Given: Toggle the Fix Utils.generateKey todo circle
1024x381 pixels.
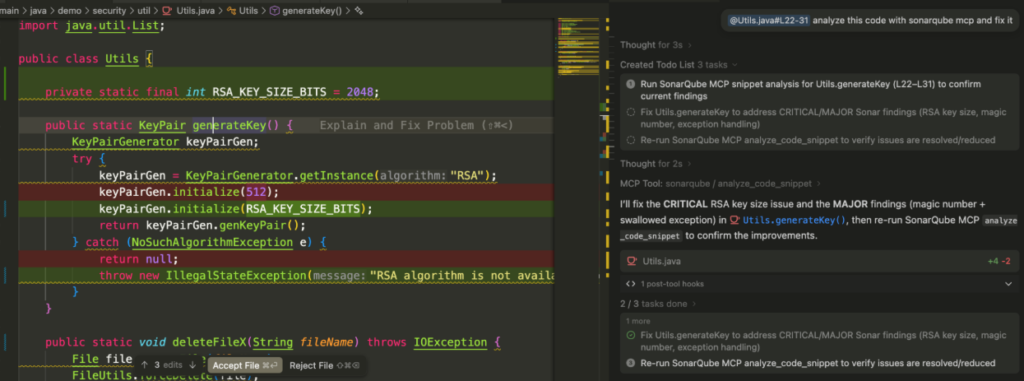Looking at the screenshot, I should [x=631, y=112].
